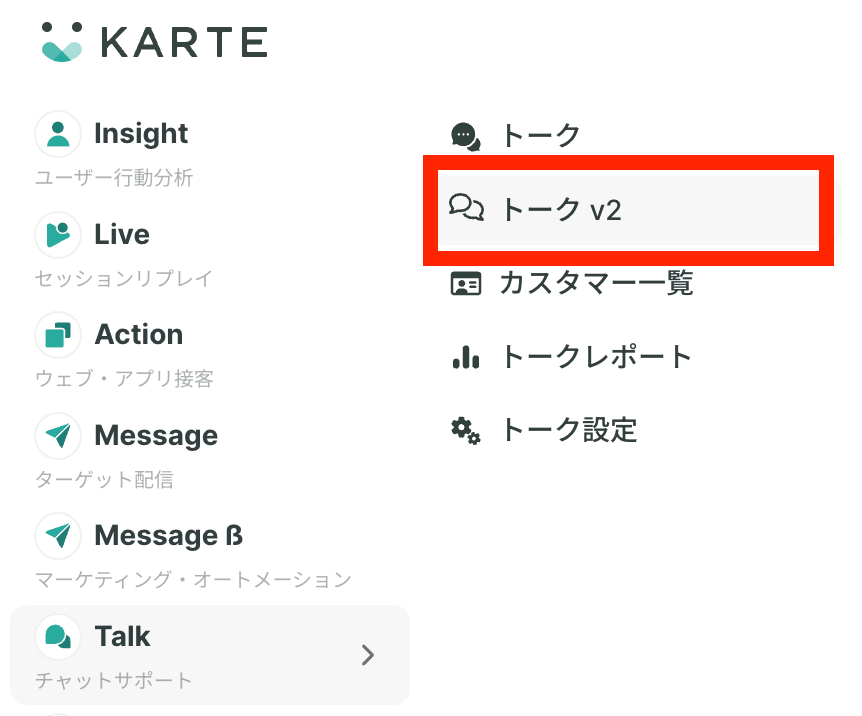Click the KARTE logo
This screenshot has height=716, width=862.
pyautogui.click(x=154, y=42)
